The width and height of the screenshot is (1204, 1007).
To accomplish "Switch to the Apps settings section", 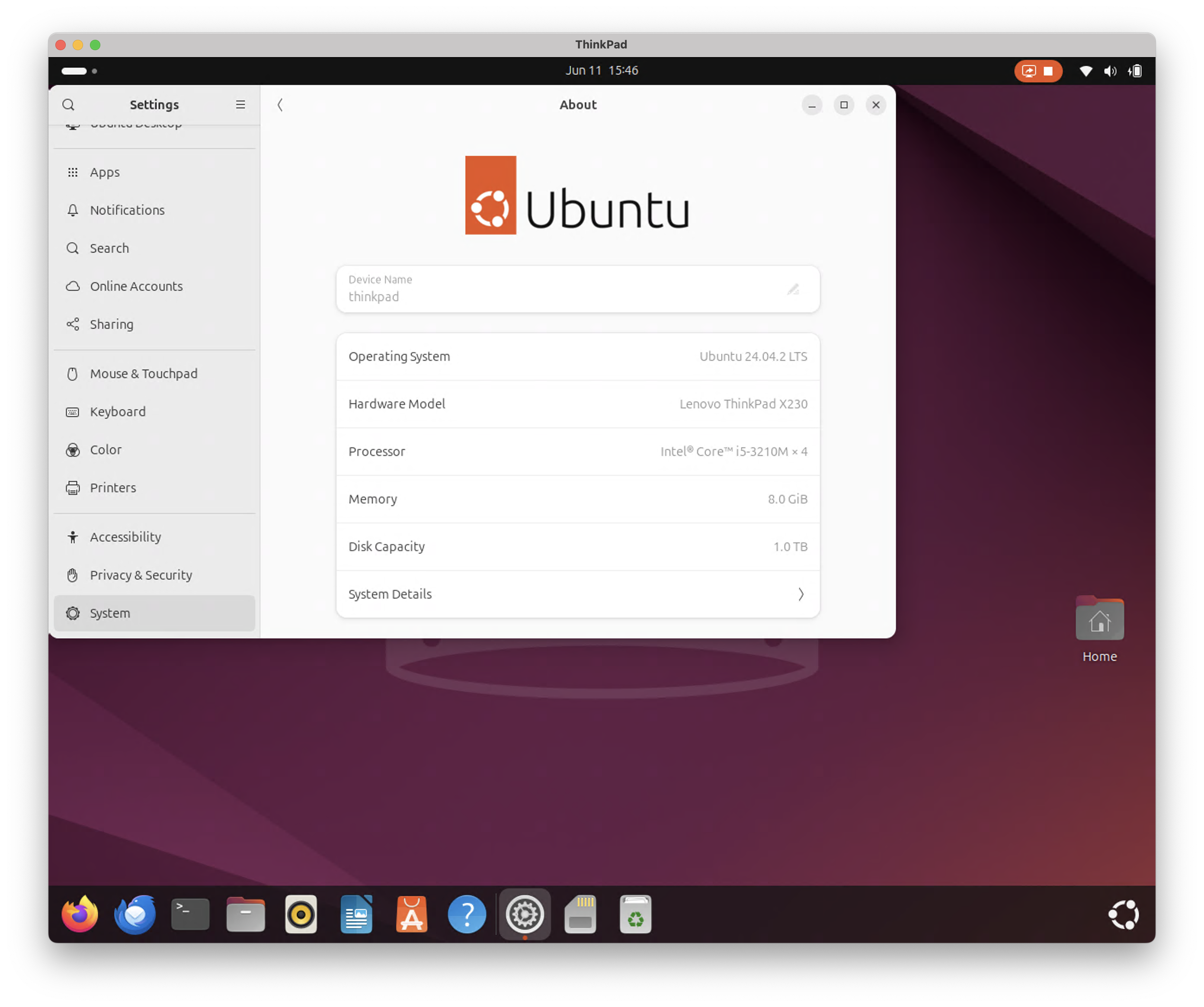I will pyautogui.click(x=104, y=172).
